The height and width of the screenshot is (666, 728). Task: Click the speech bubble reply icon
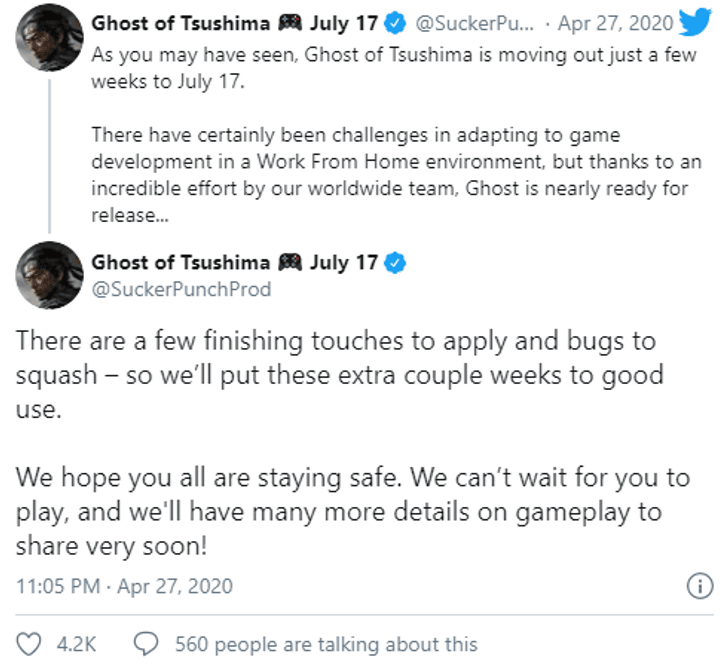pyautogui.click(x=147, y=644)
